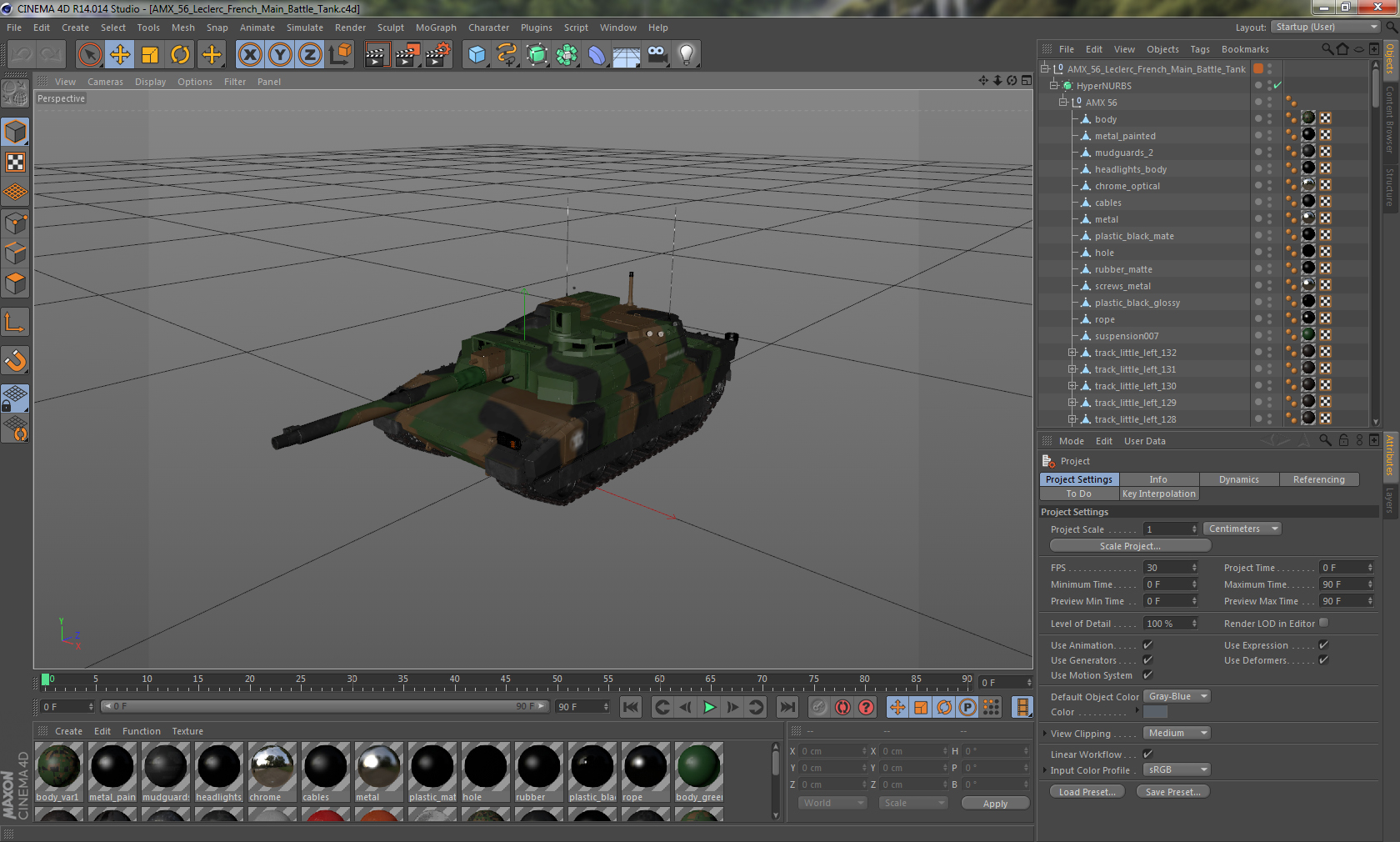Toggle coordinate system icon

click(340, 55)
